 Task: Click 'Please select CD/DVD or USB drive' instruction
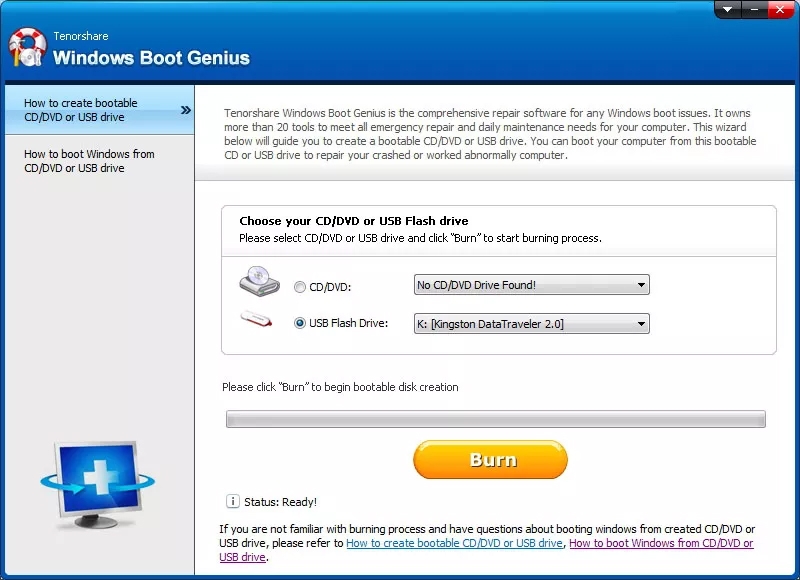(420, 238)
